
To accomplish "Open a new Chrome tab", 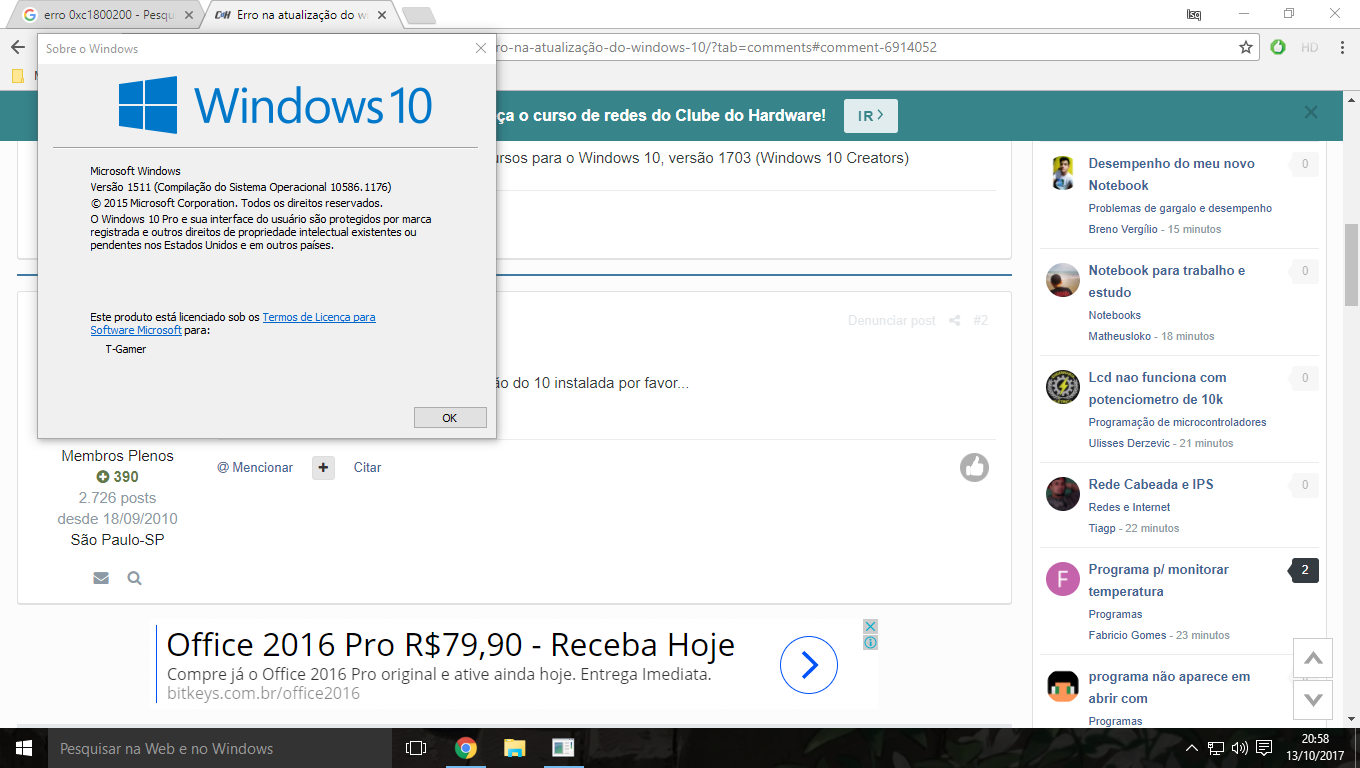I will click(418, 15).
